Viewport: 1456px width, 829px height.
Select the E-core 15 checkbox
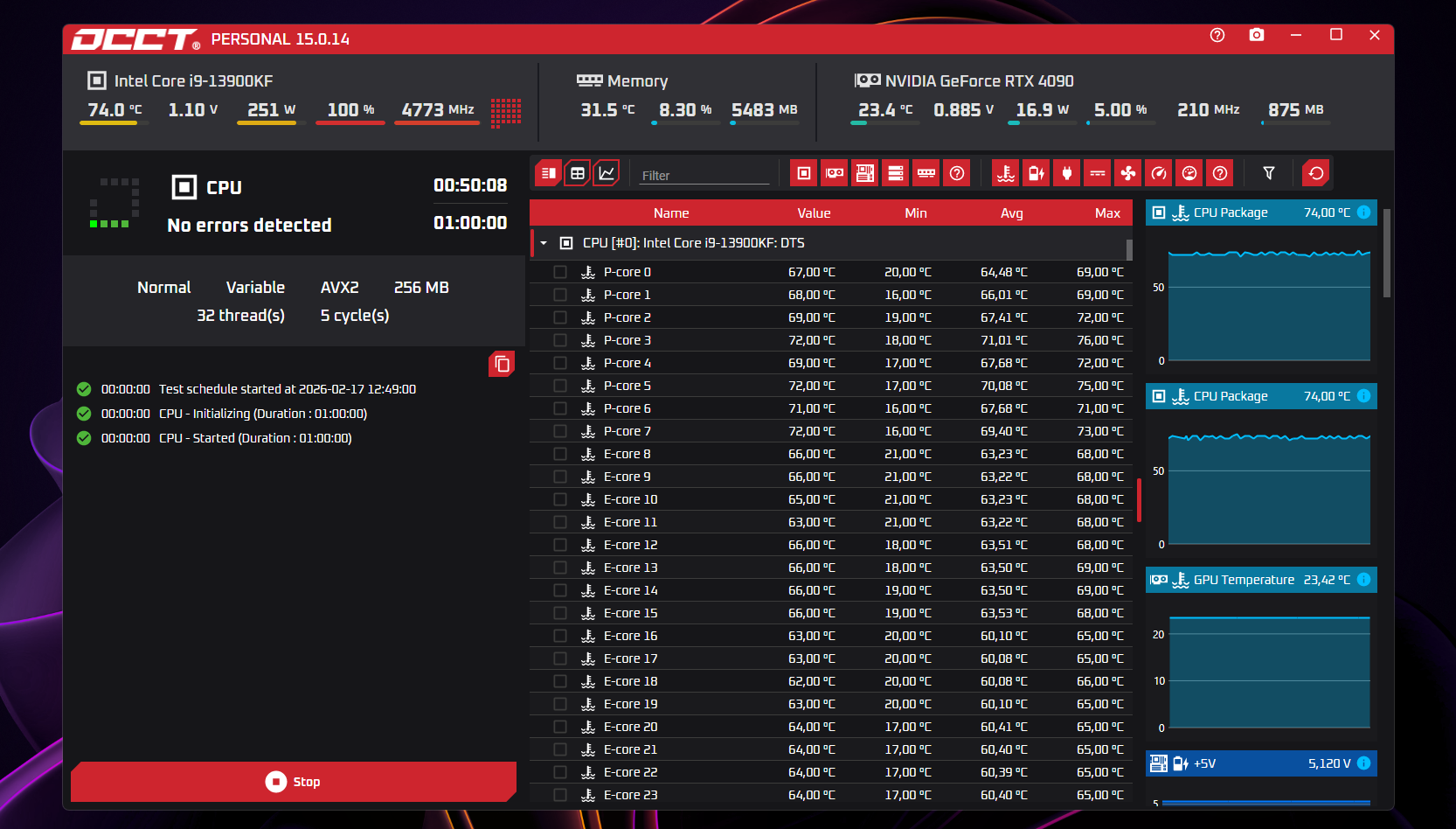560,613
